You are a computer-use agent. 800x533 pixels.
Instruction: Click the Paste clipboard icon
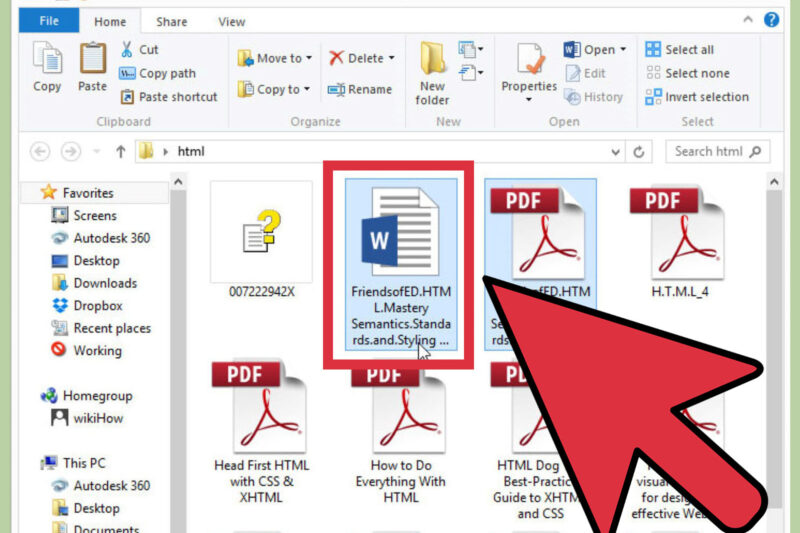(92, 58)
